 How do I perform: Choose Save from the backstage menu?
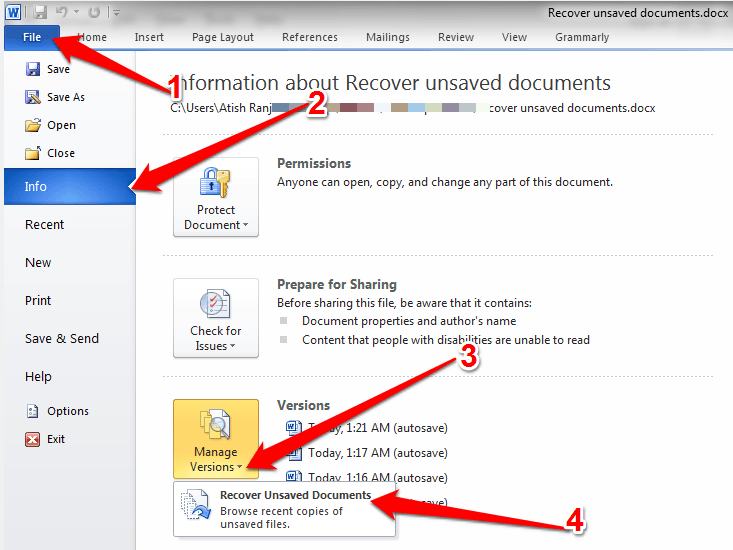click(x=58, y=69)
